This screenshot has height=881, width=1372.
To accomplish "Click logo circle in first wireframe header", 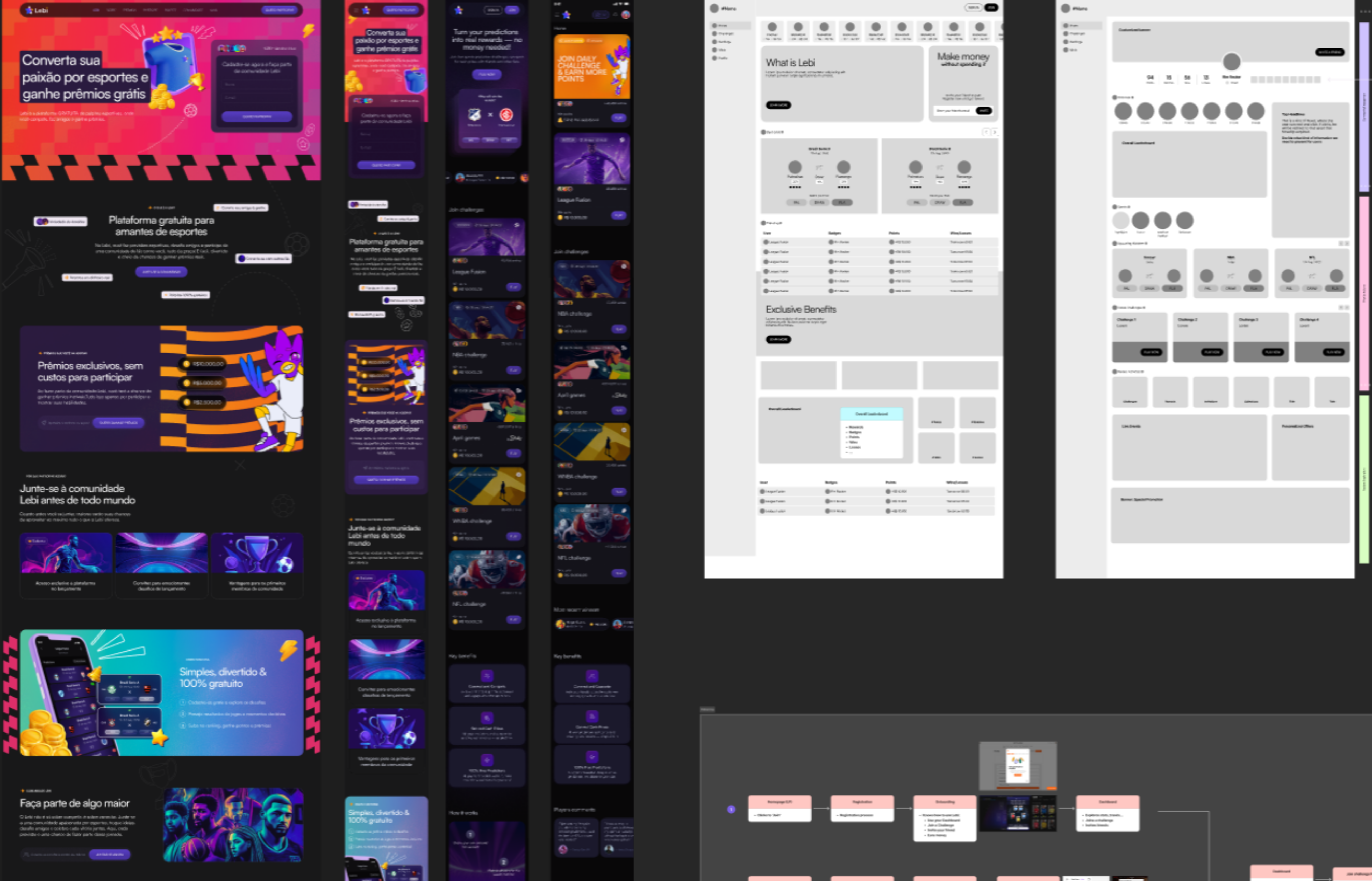I will 714,9.
